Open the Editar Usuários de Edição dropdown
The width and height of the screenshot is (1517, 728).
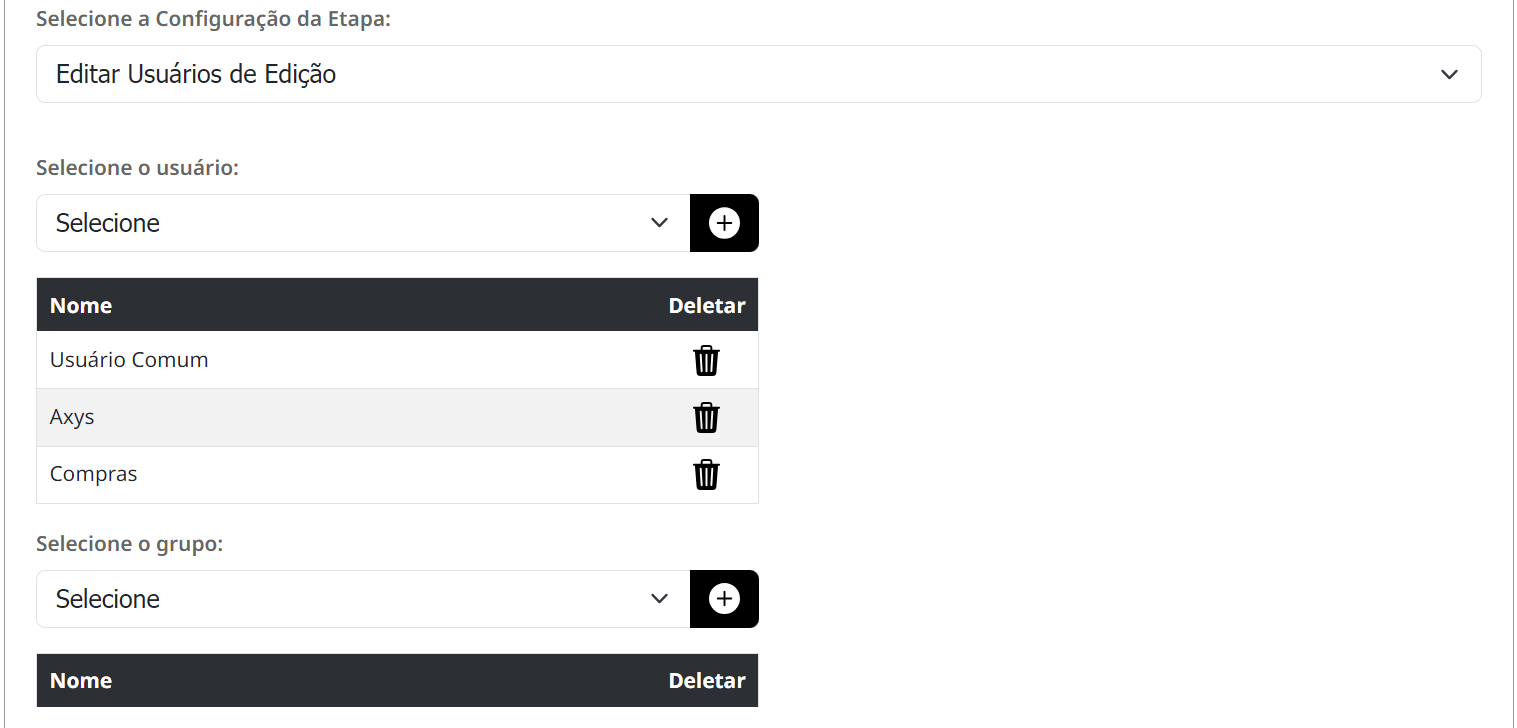click(x=758, y=74)
